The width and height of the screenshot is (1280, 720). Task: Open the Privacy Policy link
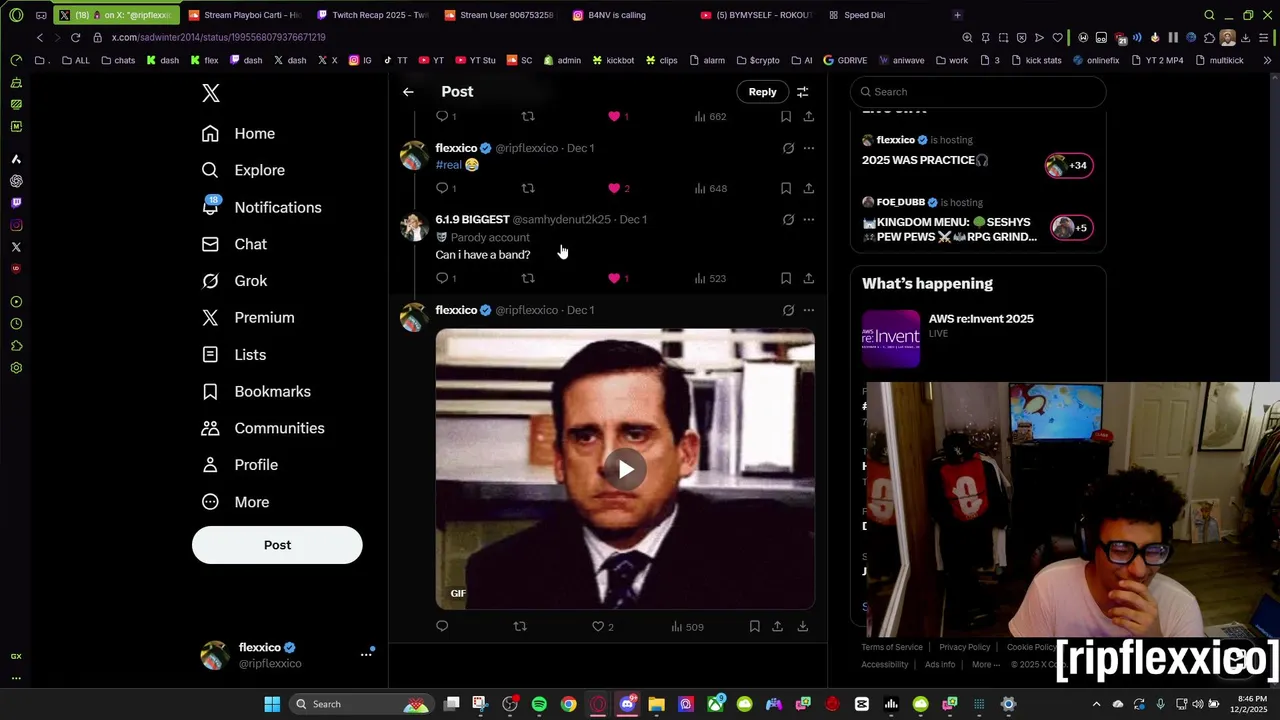[964, 647]
